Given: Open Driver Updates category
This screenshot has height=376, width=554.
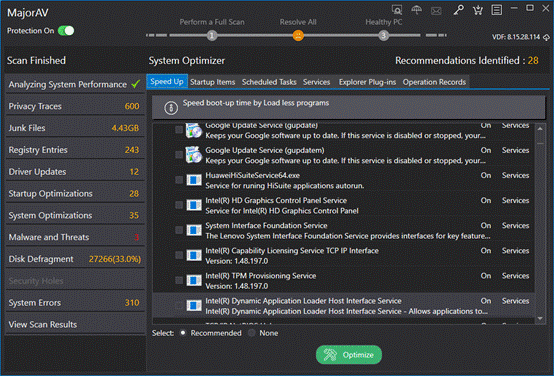Looking at the screenshot, I should 75,172.
